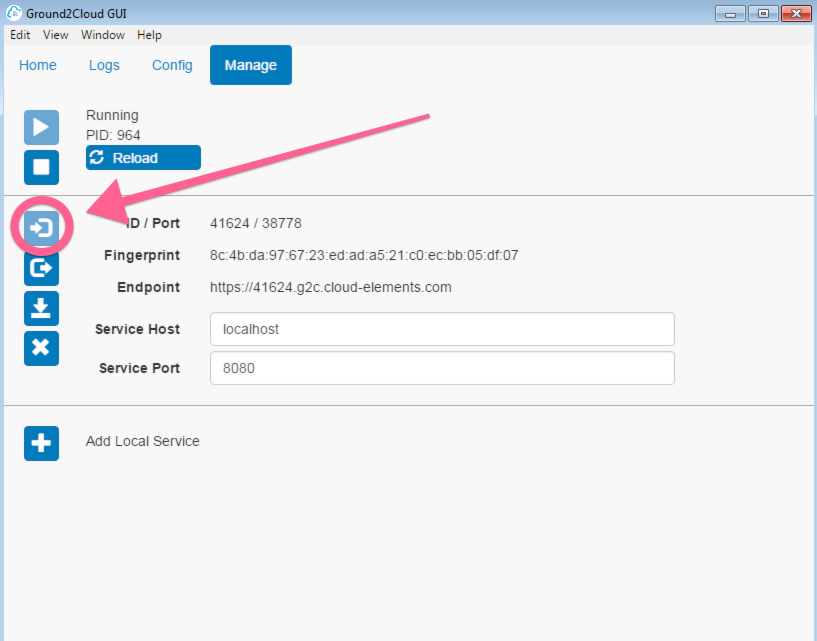This screenshot has width=817, height=641.
Task: Select the Manage tab
Action: click(x=251, y=65)
